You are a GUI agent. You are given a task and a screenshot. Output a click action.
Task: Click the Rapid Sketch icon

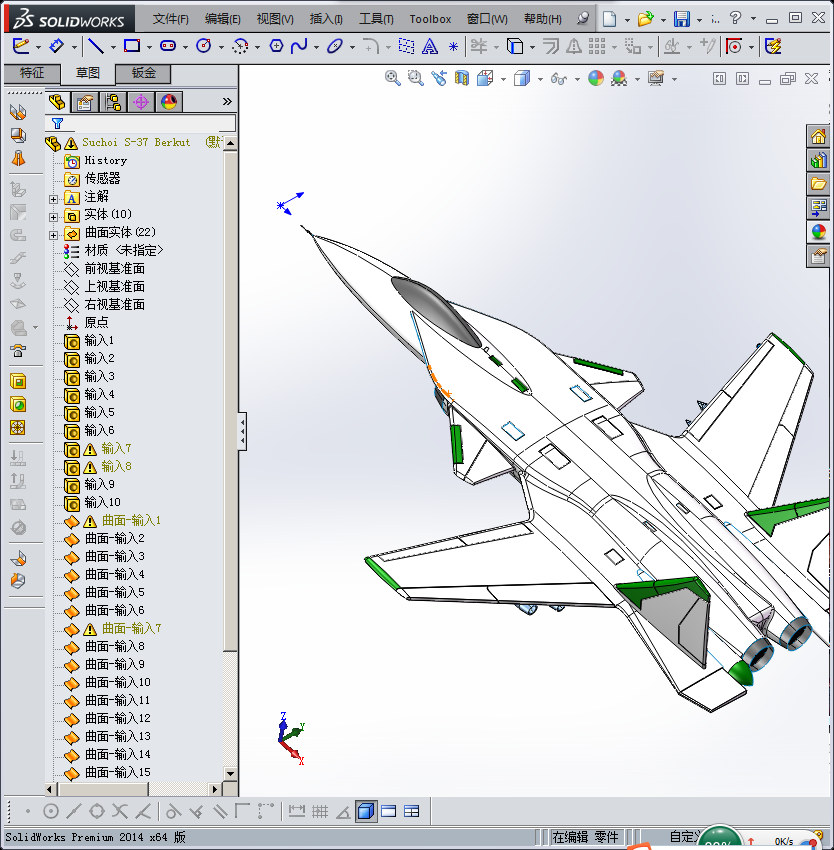coord(773,47)
